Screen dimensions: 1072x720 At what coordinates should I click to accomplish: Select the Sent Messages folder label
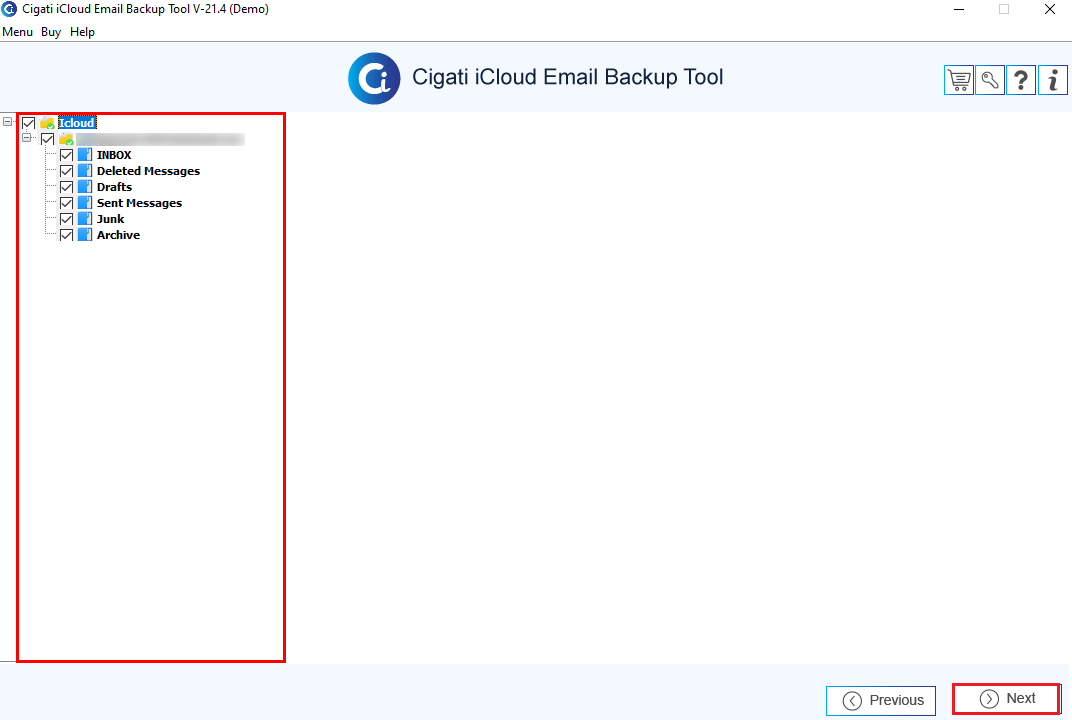click(139, 203)
